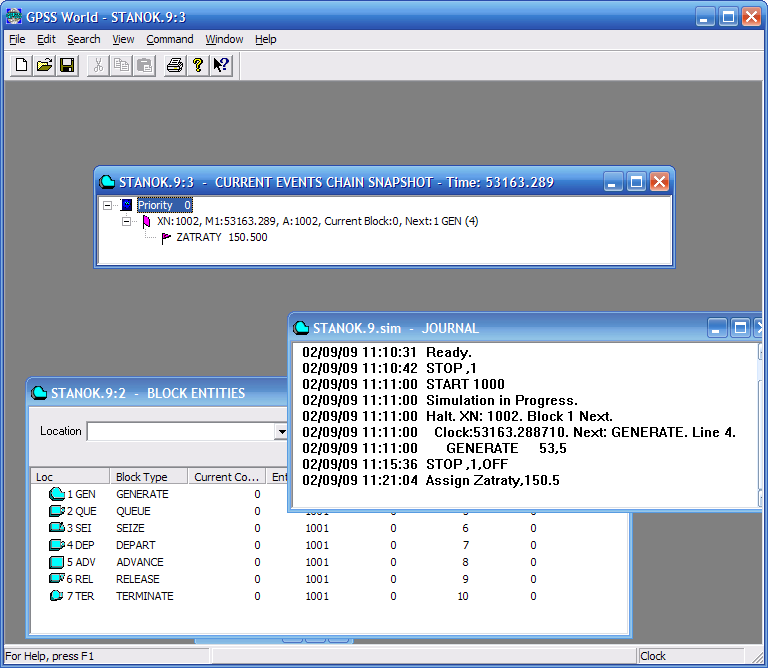Viewport: 768px width, 668px height.
Task: Open help via yellow question mark icon
Action: [x=198, y=65]
